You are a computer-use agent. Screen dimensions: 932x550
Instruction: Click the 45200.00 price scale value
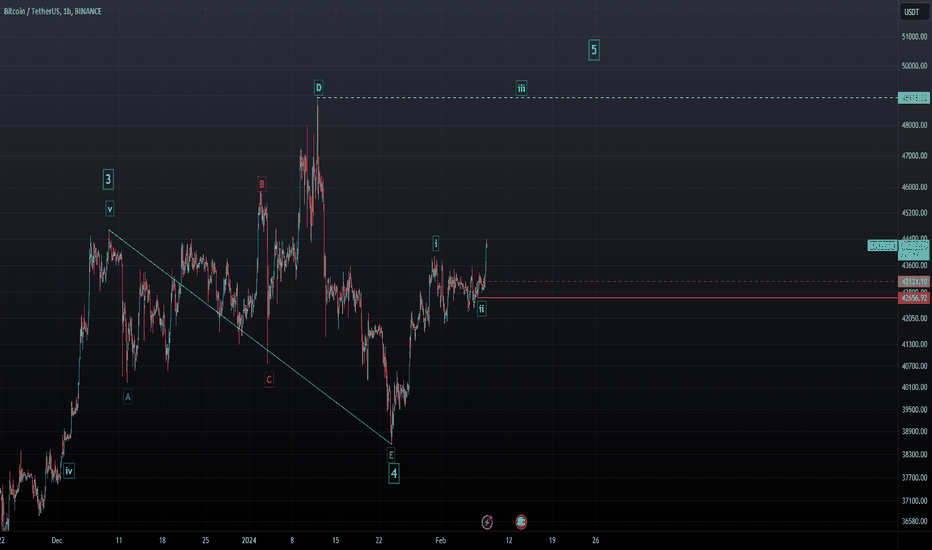coord(914,213)
